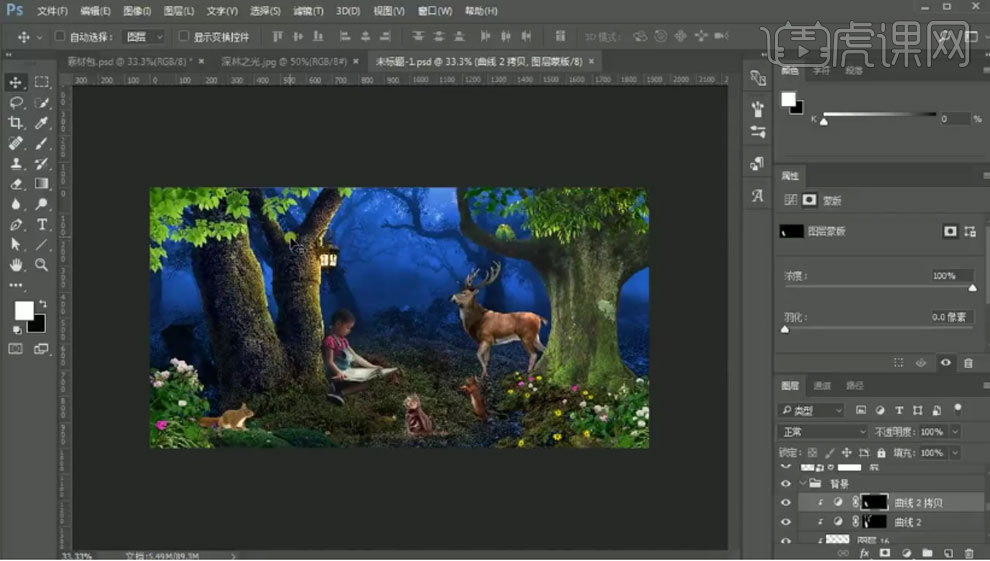The width and height of the screenshot is (990, 561).
Task: Toggle layer filter on/off switch
Action: pos(958,408)
